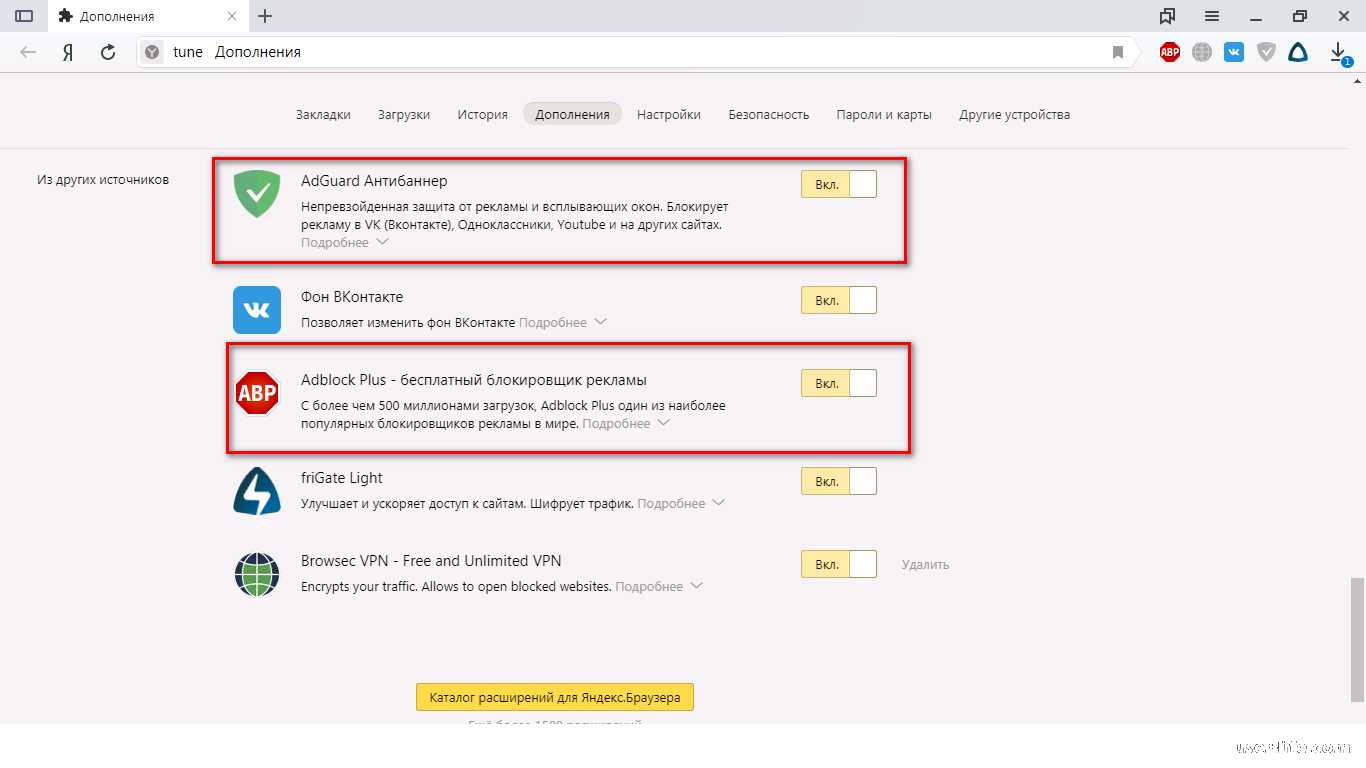Viewport: 1366px width, 768px height.
Task: Open the downloads arrow icon
Action: (x=1339, y=52)
